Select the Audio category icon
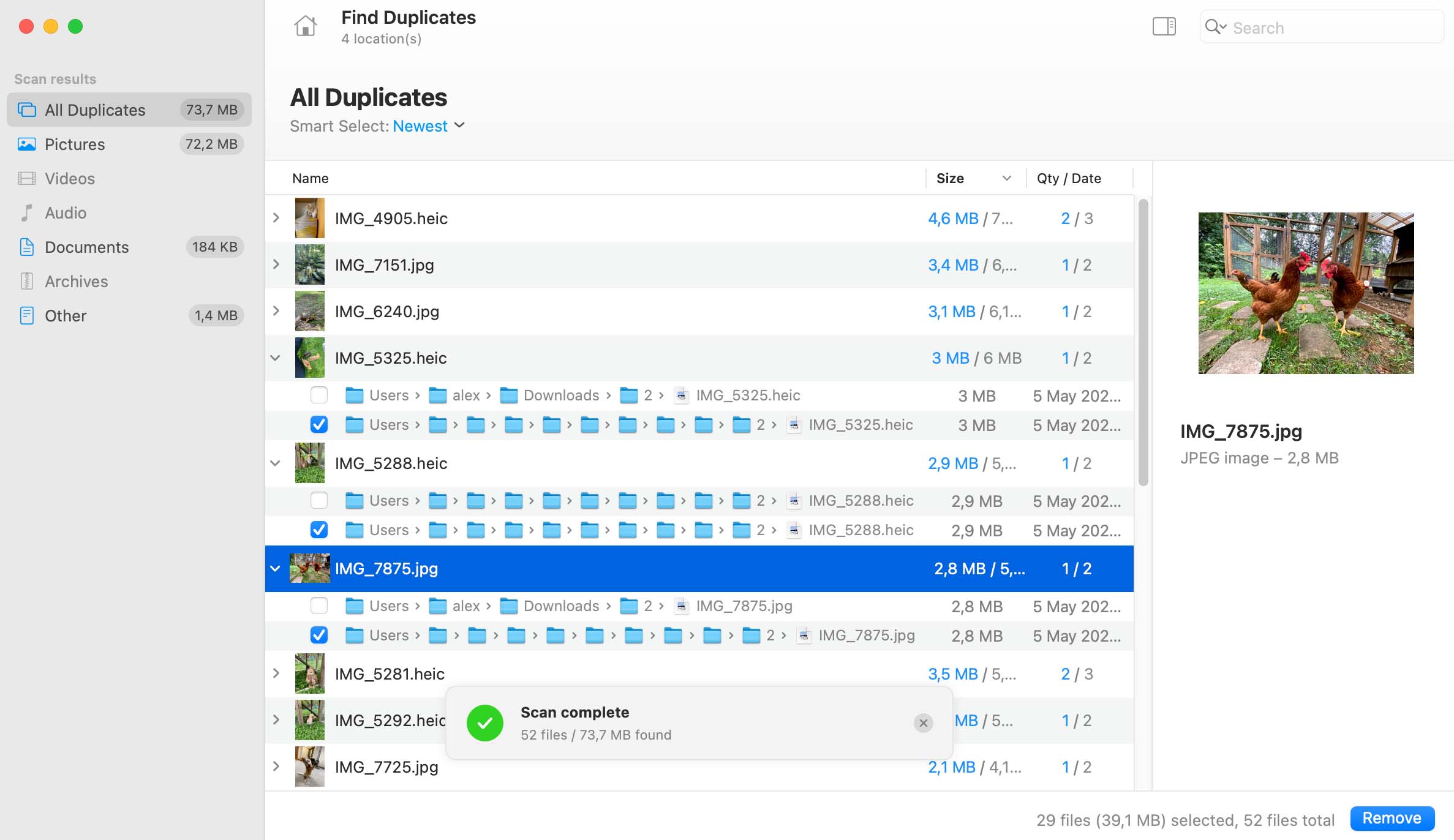This screenshot has width=1454, height=840. coord(26,212)
